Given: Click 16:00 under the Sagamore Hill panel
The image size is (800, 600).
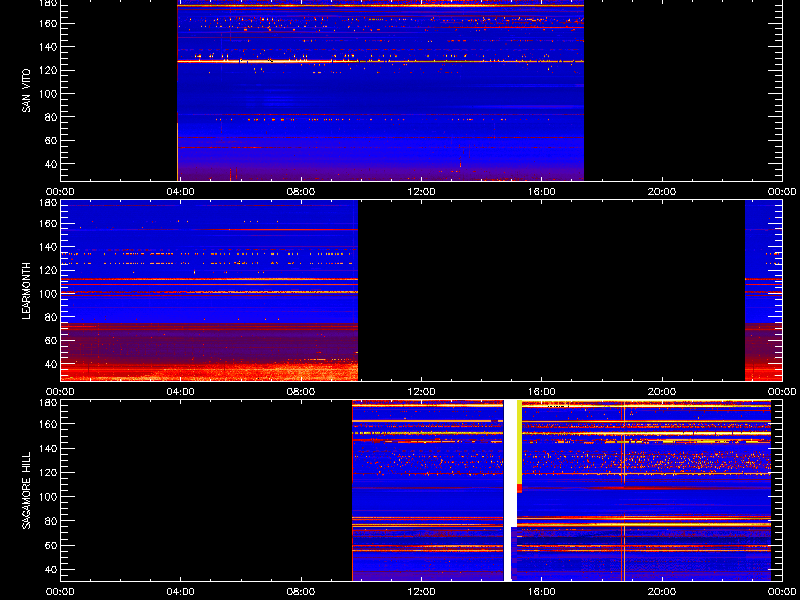Looking at the screenshot, I should (542, 592).
